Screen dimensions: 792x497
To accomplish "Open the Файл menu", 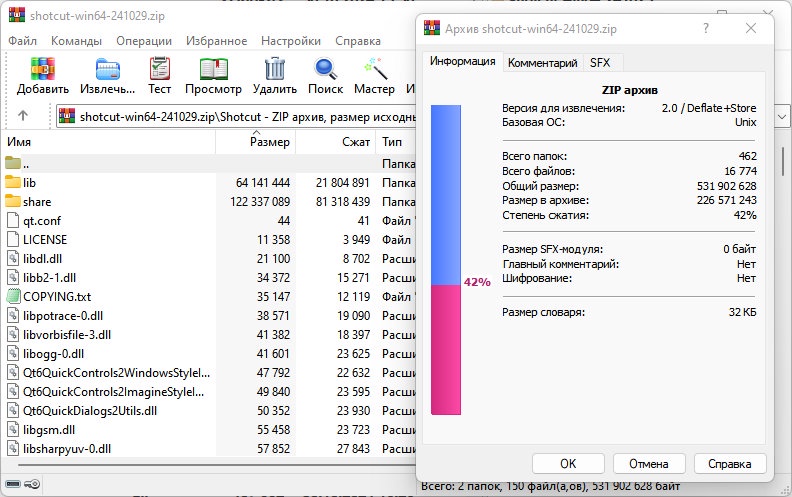I will (22, 41).
